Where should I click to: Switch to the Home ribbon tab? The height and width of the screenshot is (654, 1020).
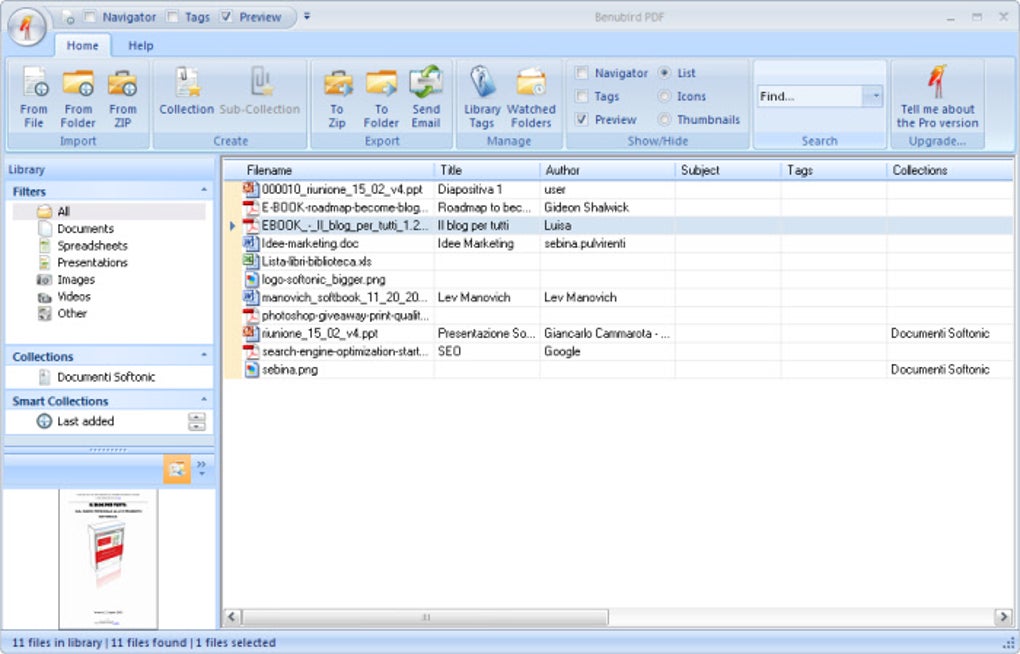click(x=83, y=46)
